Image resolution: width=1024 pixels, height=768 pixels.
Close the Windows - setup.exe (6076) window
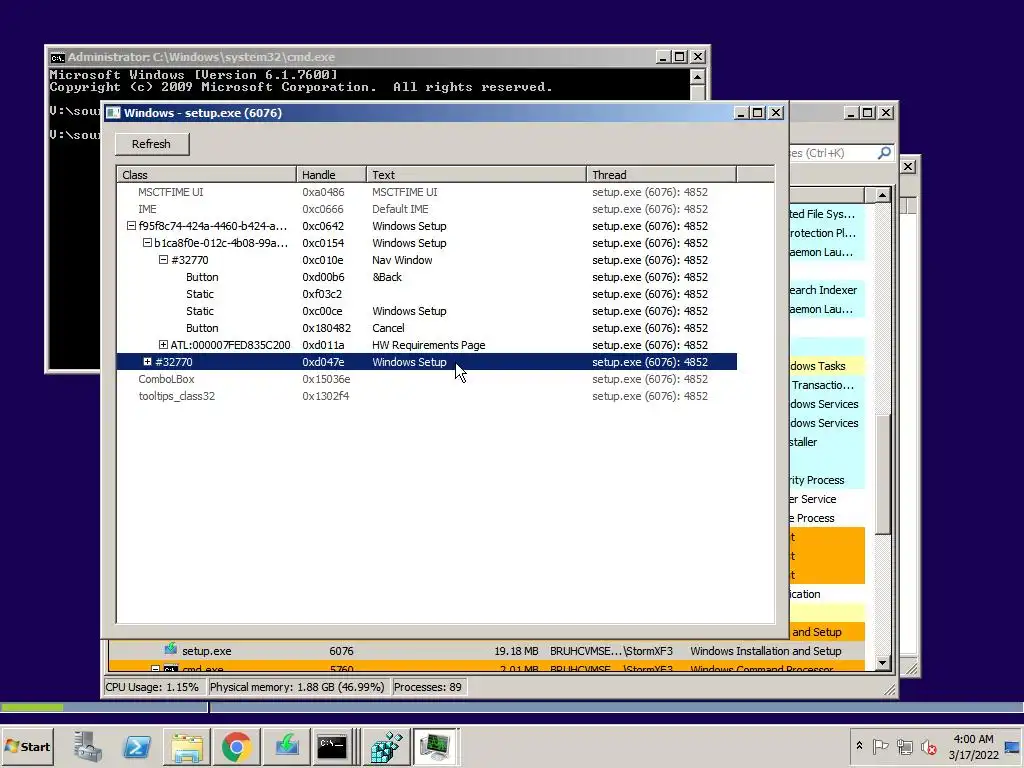pyautogui.click(x=776, y=113)
